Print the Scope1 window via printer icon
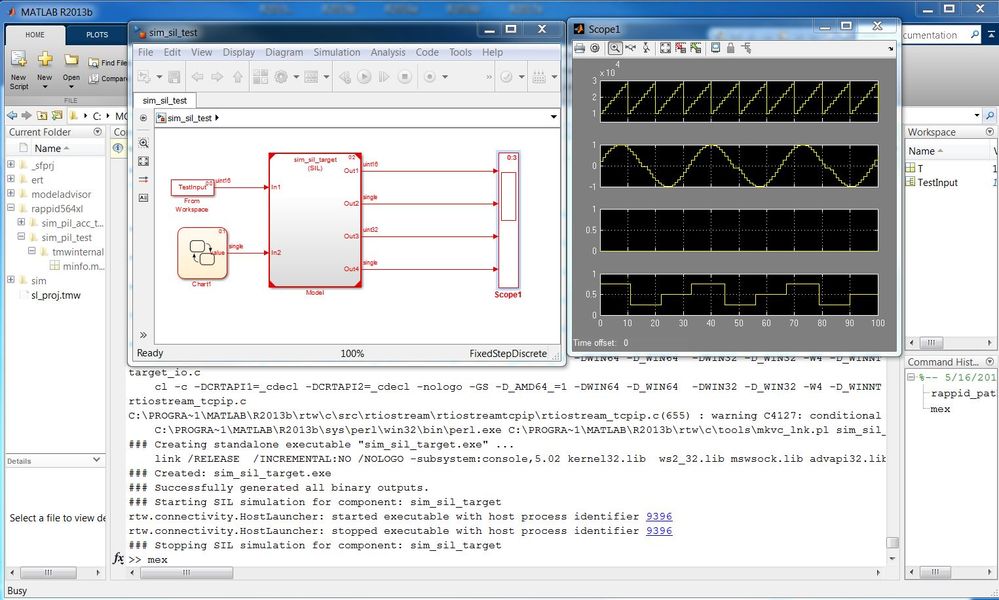Image resolution: width=999 pixels, height=600 pixels. (579, 48)
